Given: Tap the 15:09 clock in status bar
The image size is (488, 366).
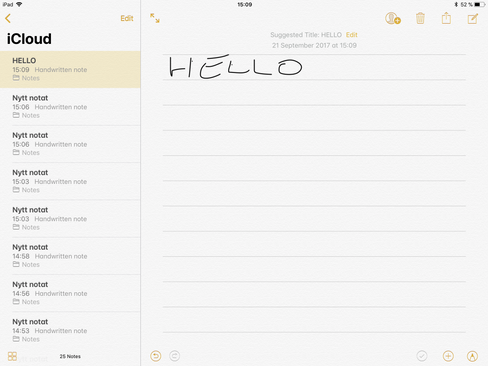Looking at the screenshot, I should coord(245,5).
